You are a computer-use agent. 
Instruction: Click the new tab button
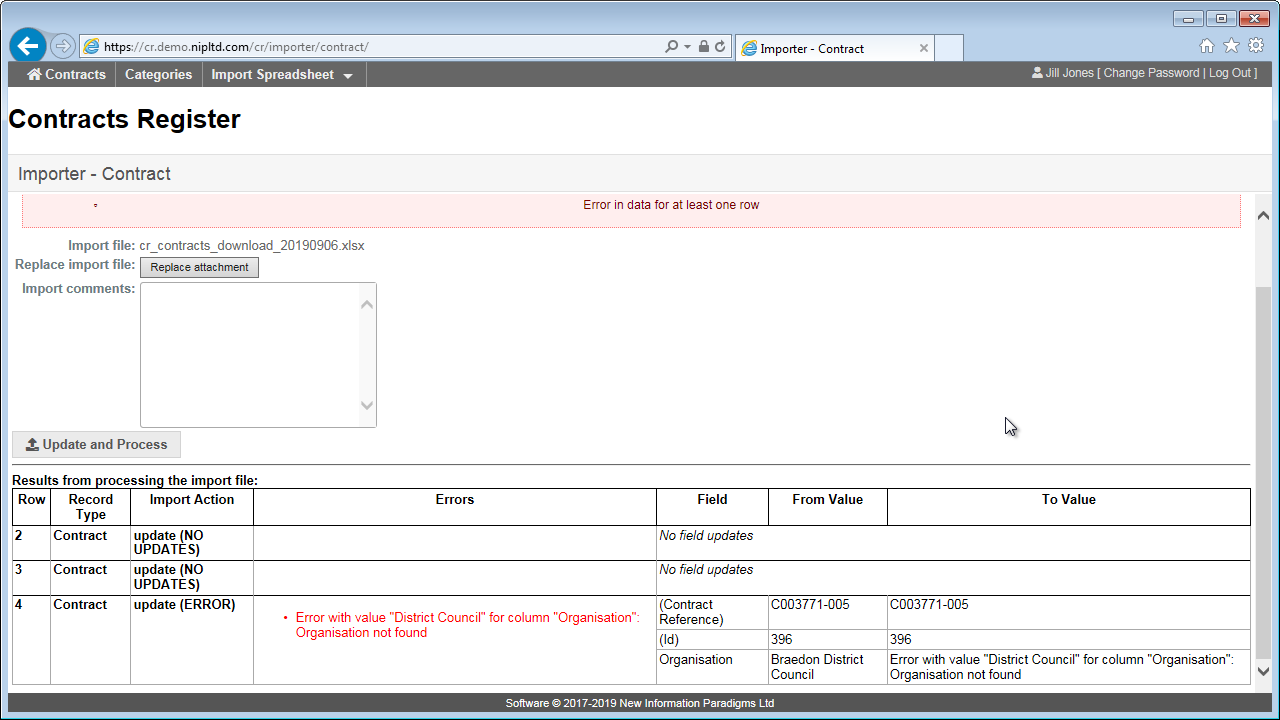point(948,48)
